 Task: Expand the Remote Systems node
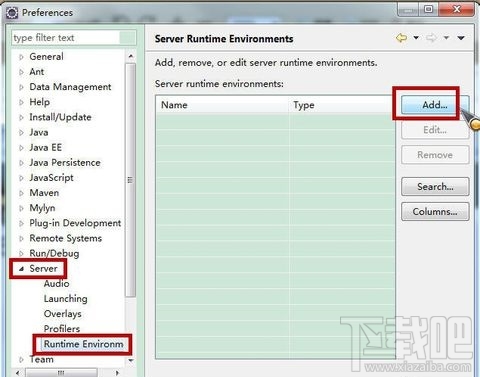click(21, 239)
